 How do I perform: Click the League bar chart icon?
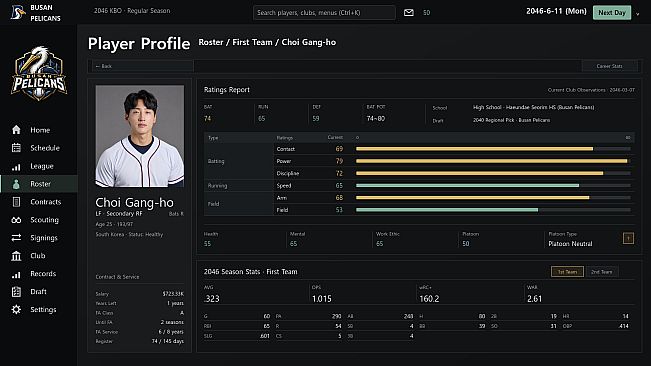[x=16, y=166]
